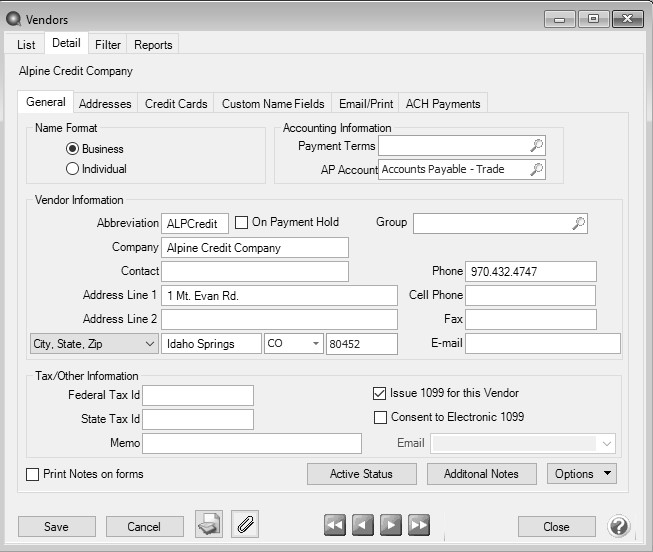Minimize the Vendors window
The width and height of the screenshot is (653, 552).
point(560,19)
